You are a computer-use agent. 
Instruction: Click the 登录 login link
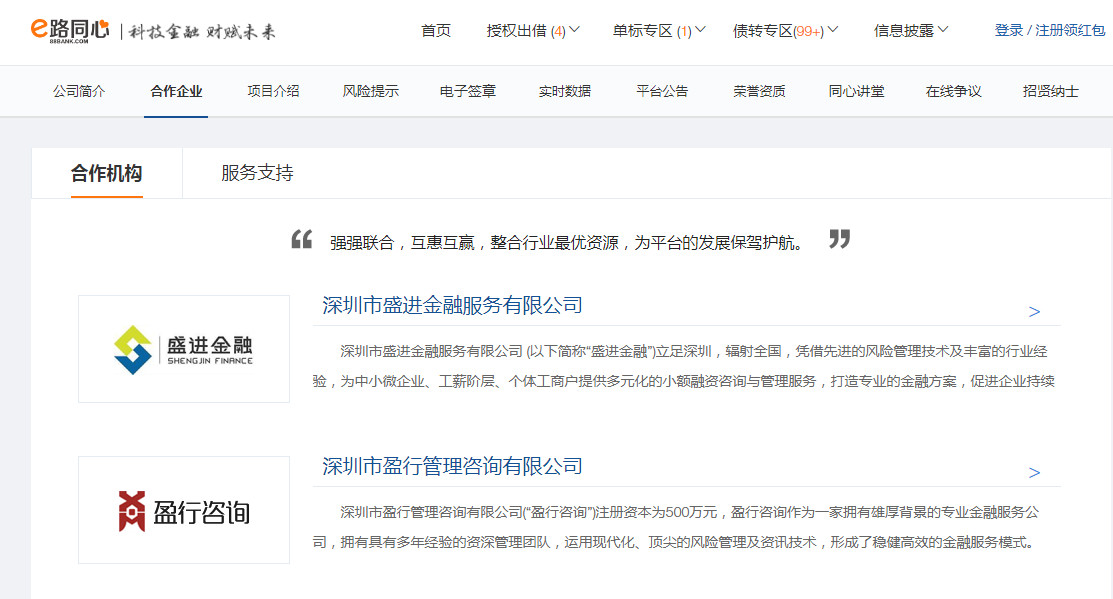tap(1009, 31)
